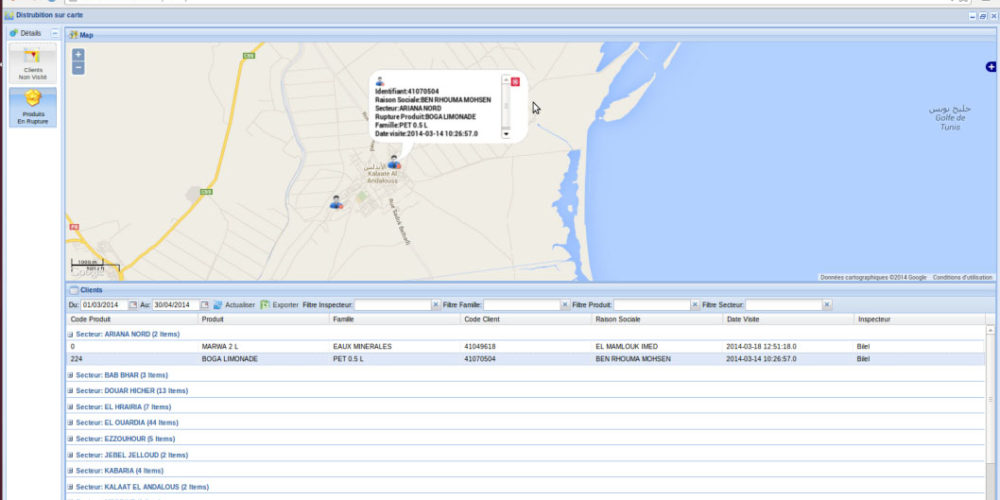This screenshot has height=500, width=1000.
Task: Close the client info popup
Action: coord(515,82)
